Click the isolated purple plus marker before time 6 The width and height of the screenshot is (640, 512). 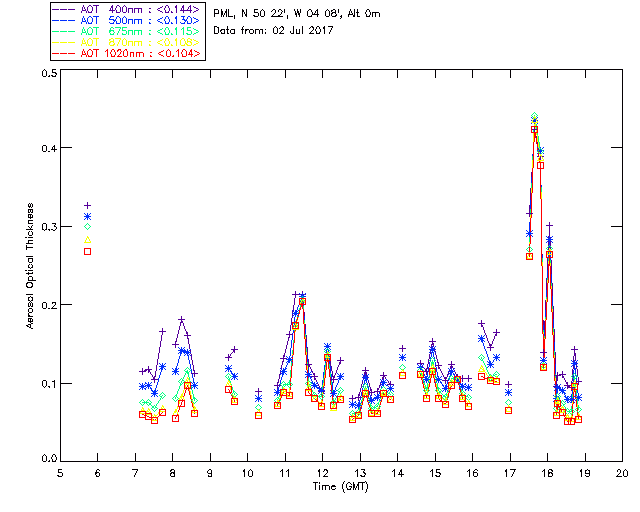coord(87,205)
